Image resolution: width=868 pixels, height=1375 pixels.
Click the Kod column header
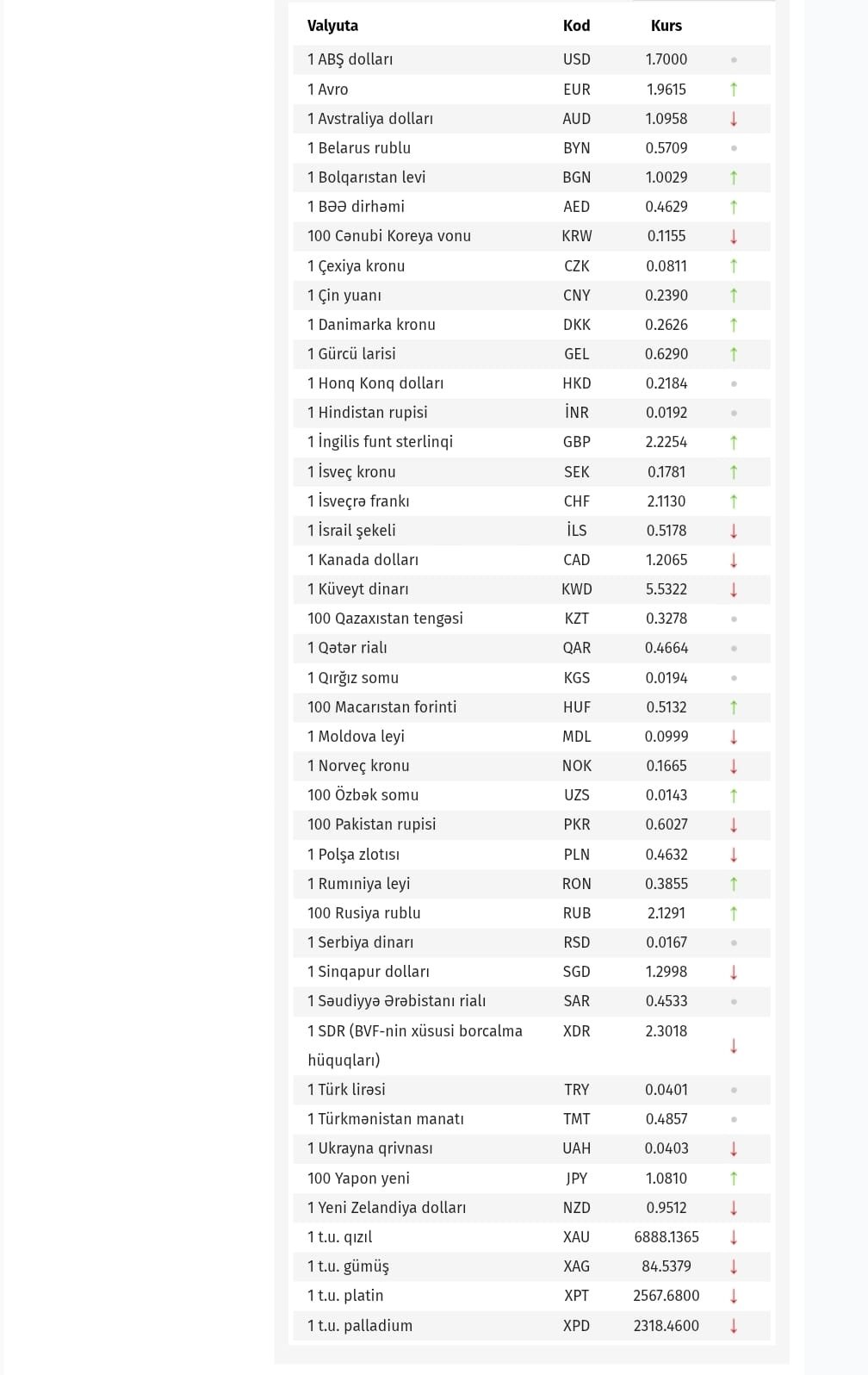pos(576,26)
